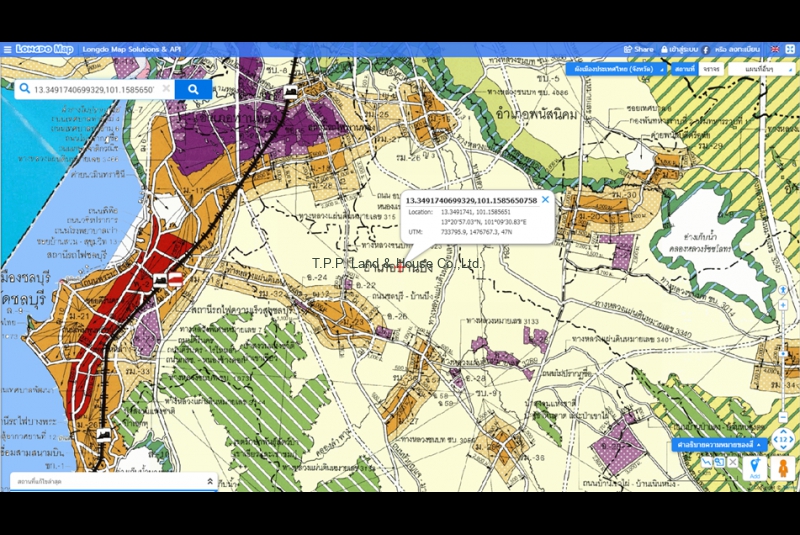The image size is (800, 535).
Task: Enter fullscreen map view
Action: [790, 49]
